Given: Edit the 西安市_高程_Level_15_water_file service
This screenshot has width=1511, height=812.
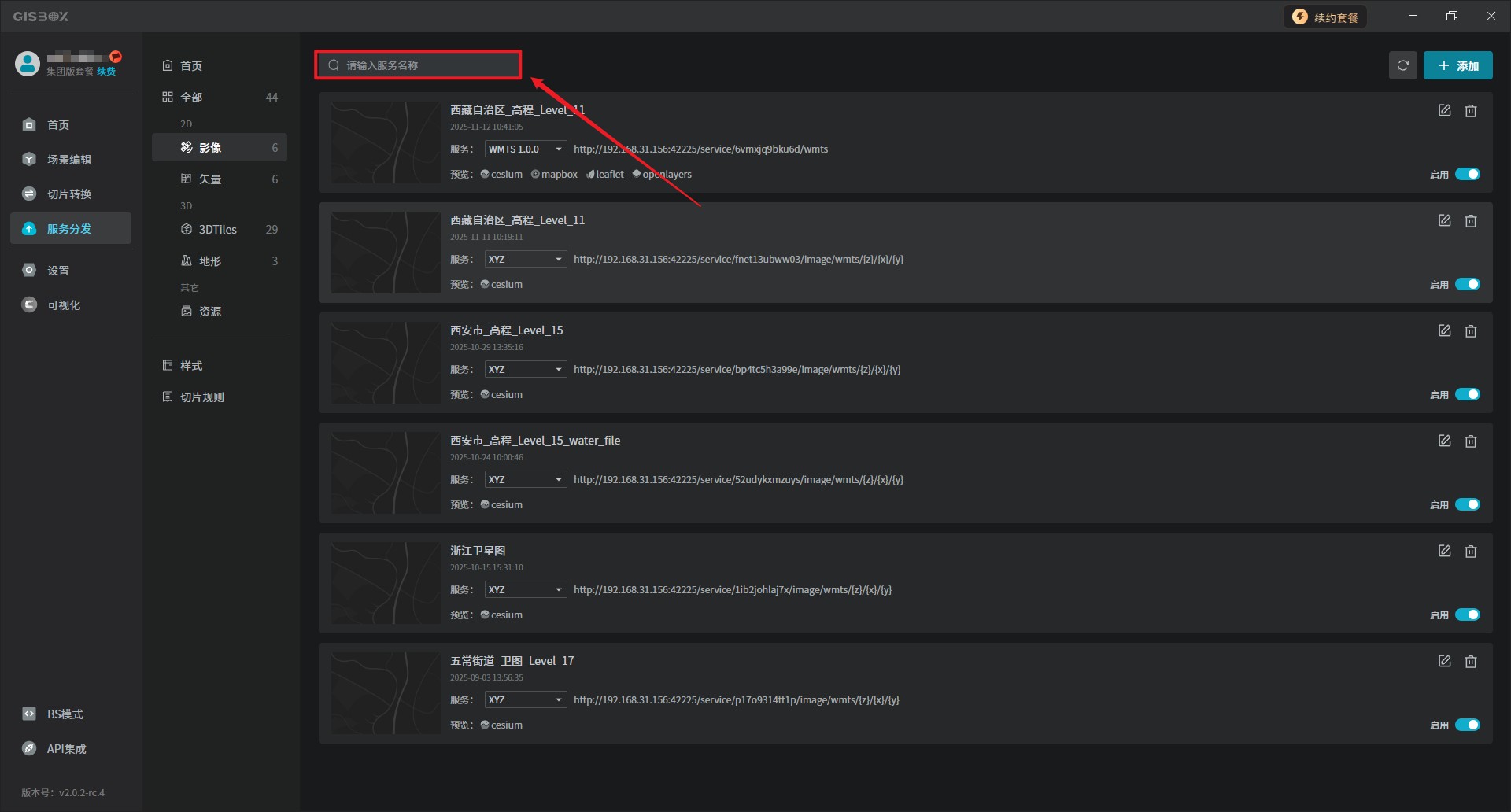Looking at the screenshot, I should point(1444,441).
